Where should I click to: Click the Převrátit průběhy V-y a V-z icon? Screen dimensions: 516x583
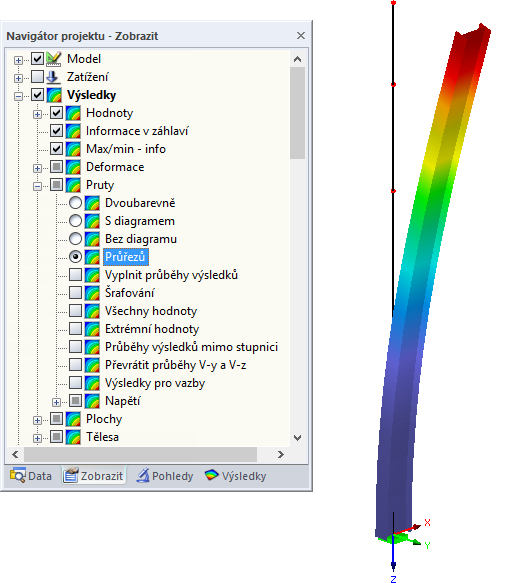click(x=92, y=365)
